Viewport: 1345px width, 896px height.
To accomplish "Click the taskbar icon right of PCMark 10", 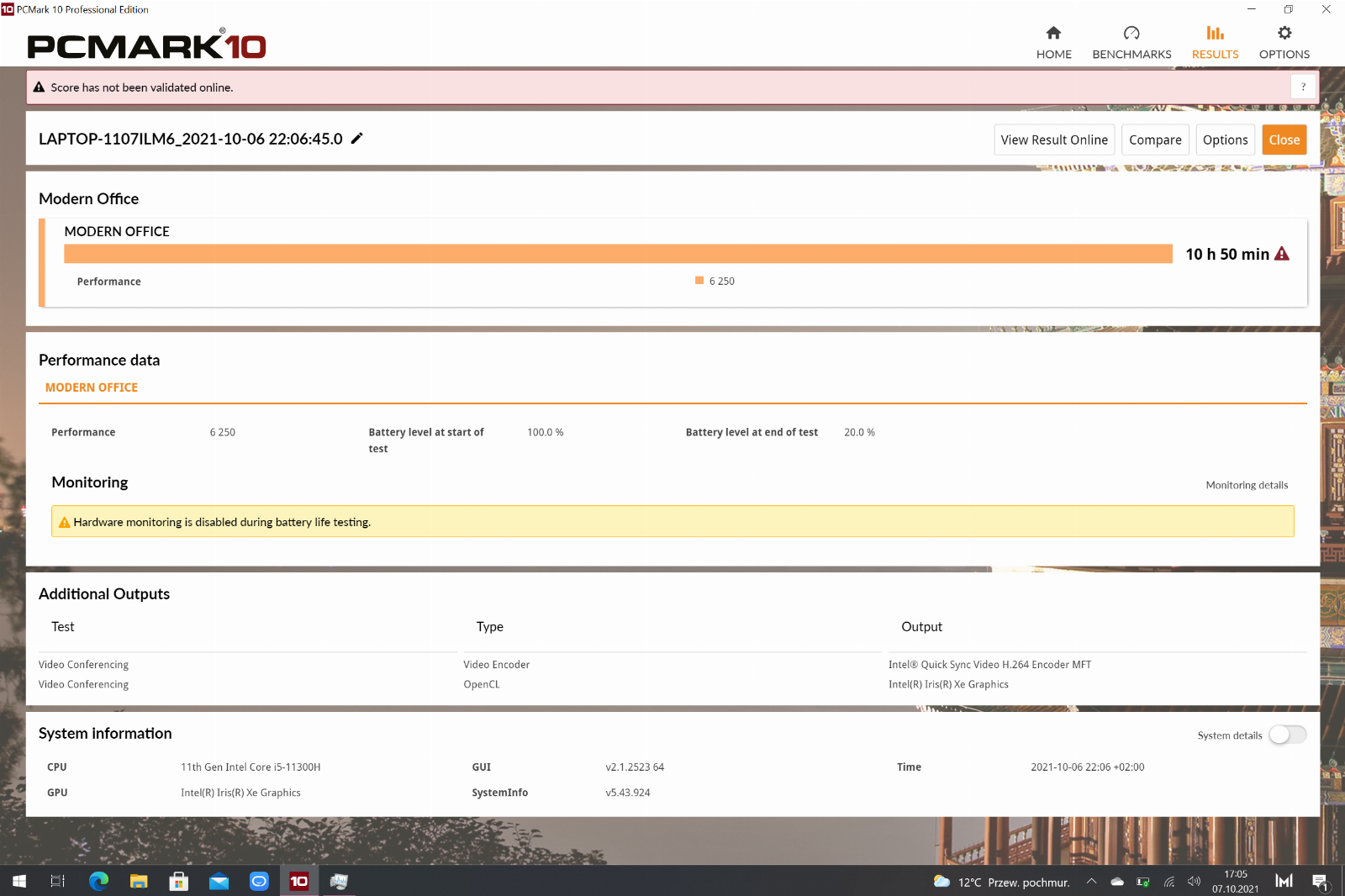I will 339,881.
